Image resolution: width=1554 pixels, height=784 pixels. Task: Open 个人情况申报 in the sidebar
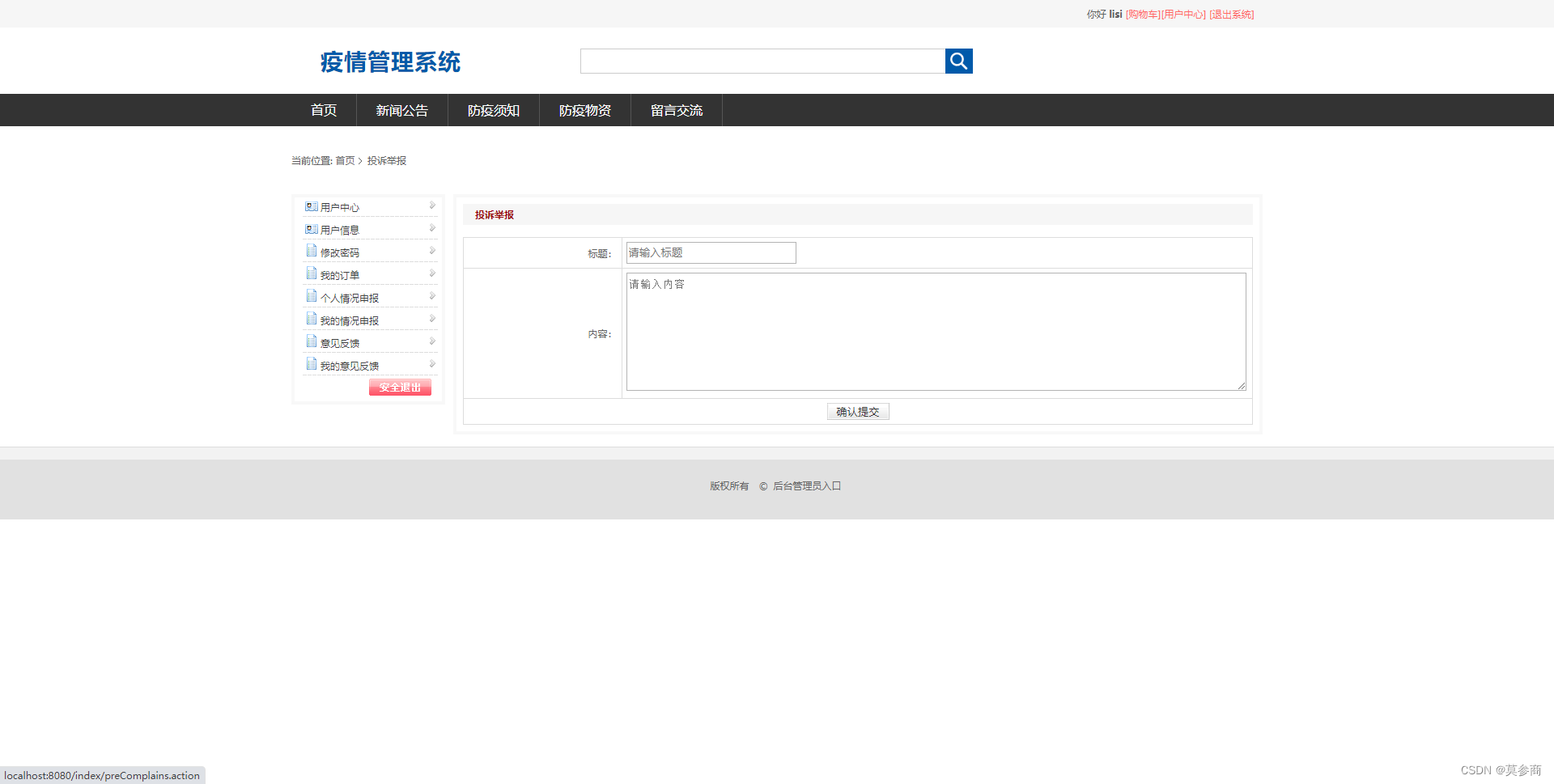350,299
